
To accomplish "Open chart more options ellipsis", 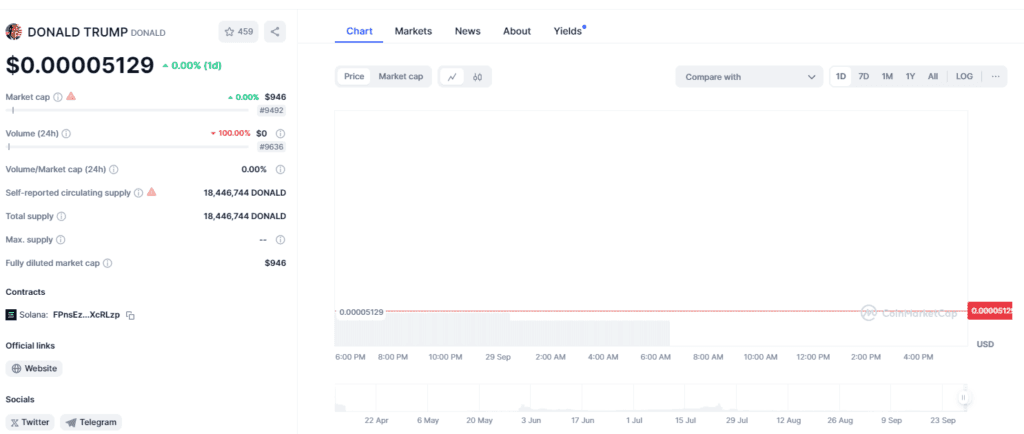I will [x=995, y=76].
